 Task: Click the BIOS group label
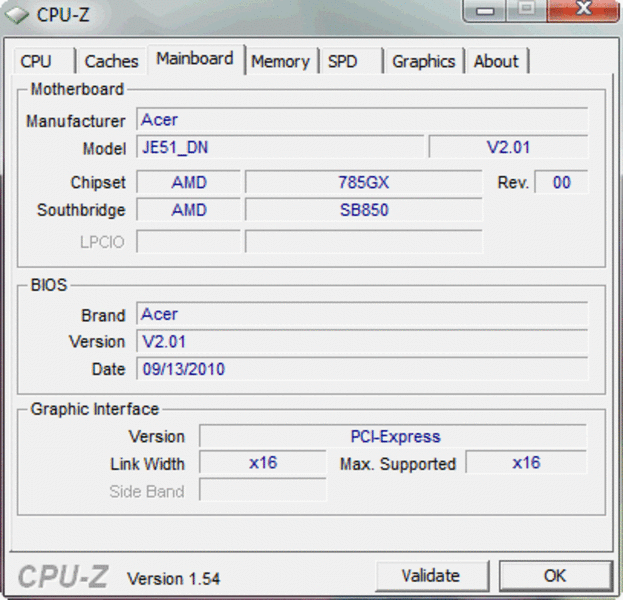[49, 285]
